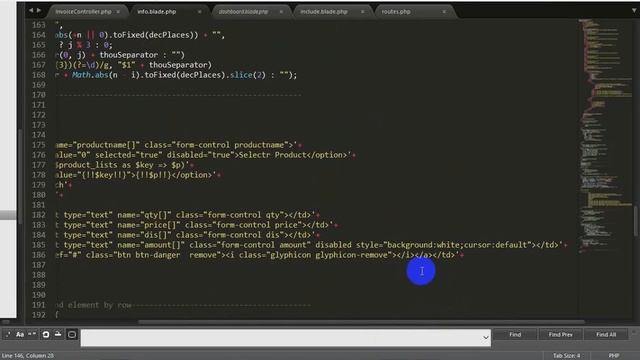This screenshot has width=640, height=360.
Task: Close the routes.php tab
Action: pyautogui.click(x=444, y=12)
